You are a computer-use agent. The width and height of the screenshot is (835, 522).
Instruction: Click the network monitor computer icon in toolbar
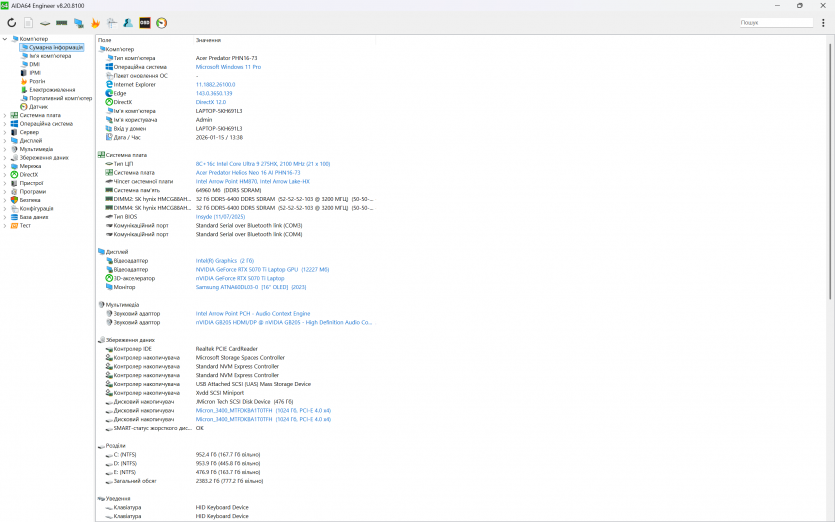[78, 22]
